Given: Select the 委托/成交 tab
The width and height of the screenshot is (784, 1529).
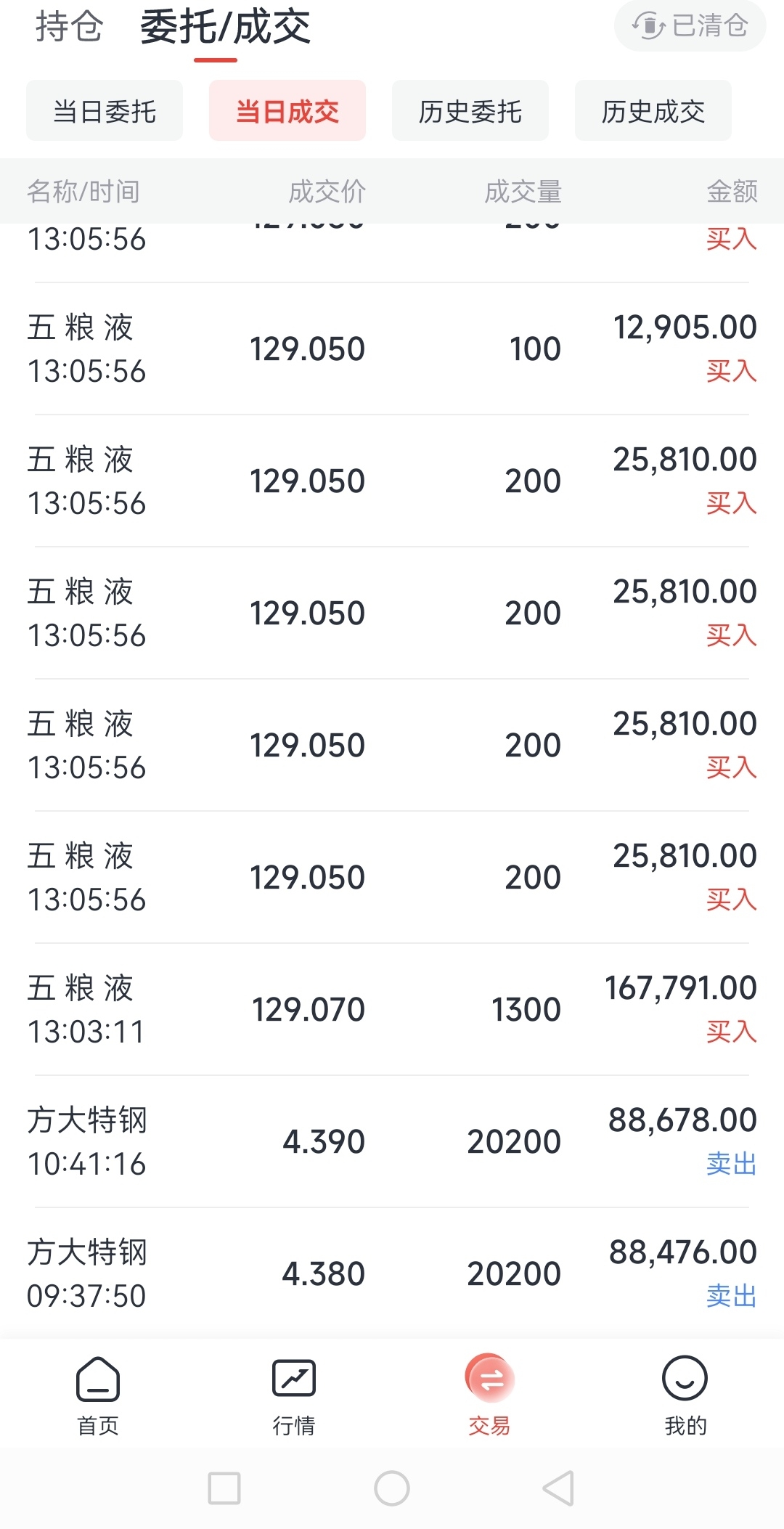Looking at the screenshot, I should [225, 28].
